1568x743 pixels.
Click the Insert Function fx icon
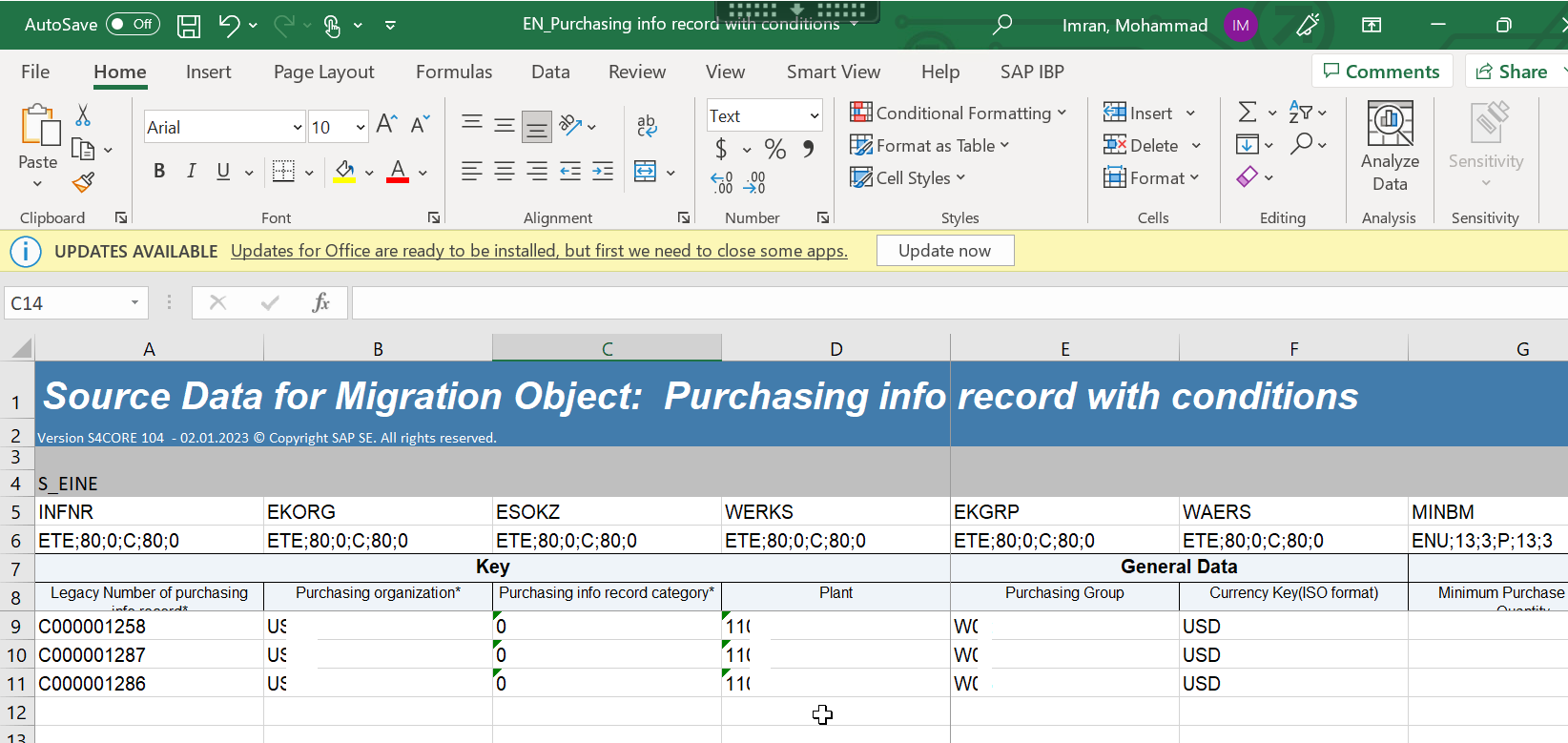tap(320, 302)
